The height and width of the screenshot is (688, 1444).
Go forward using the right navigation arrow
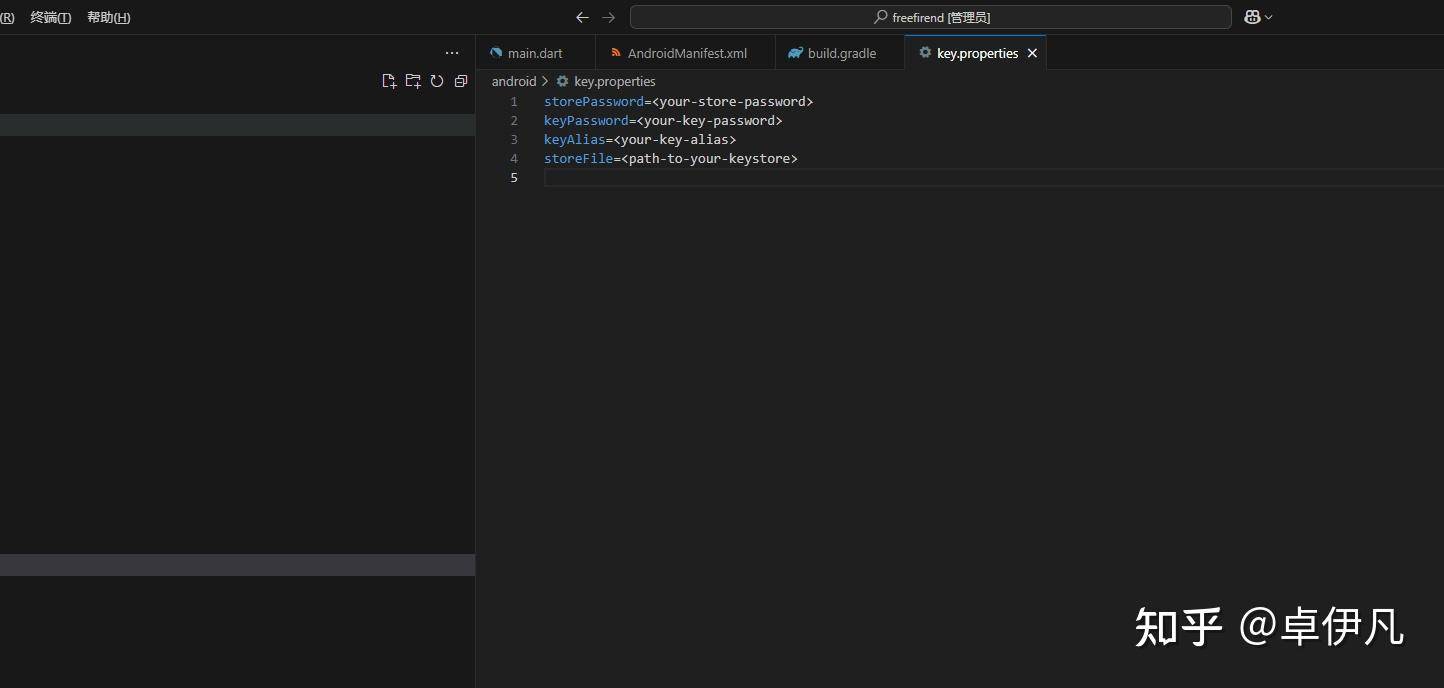click(609, 17)
